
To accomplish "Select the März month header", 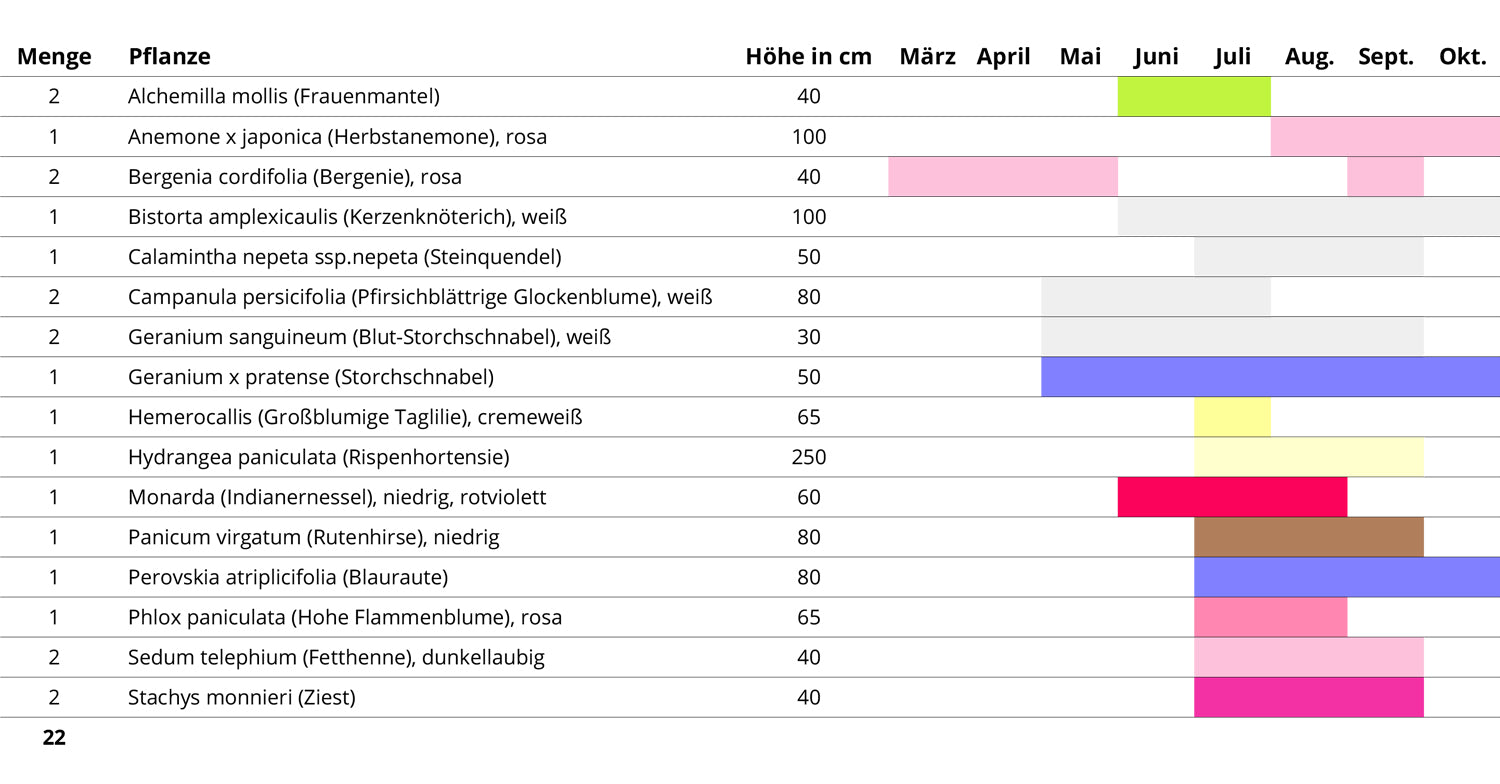I will [927, 57].
